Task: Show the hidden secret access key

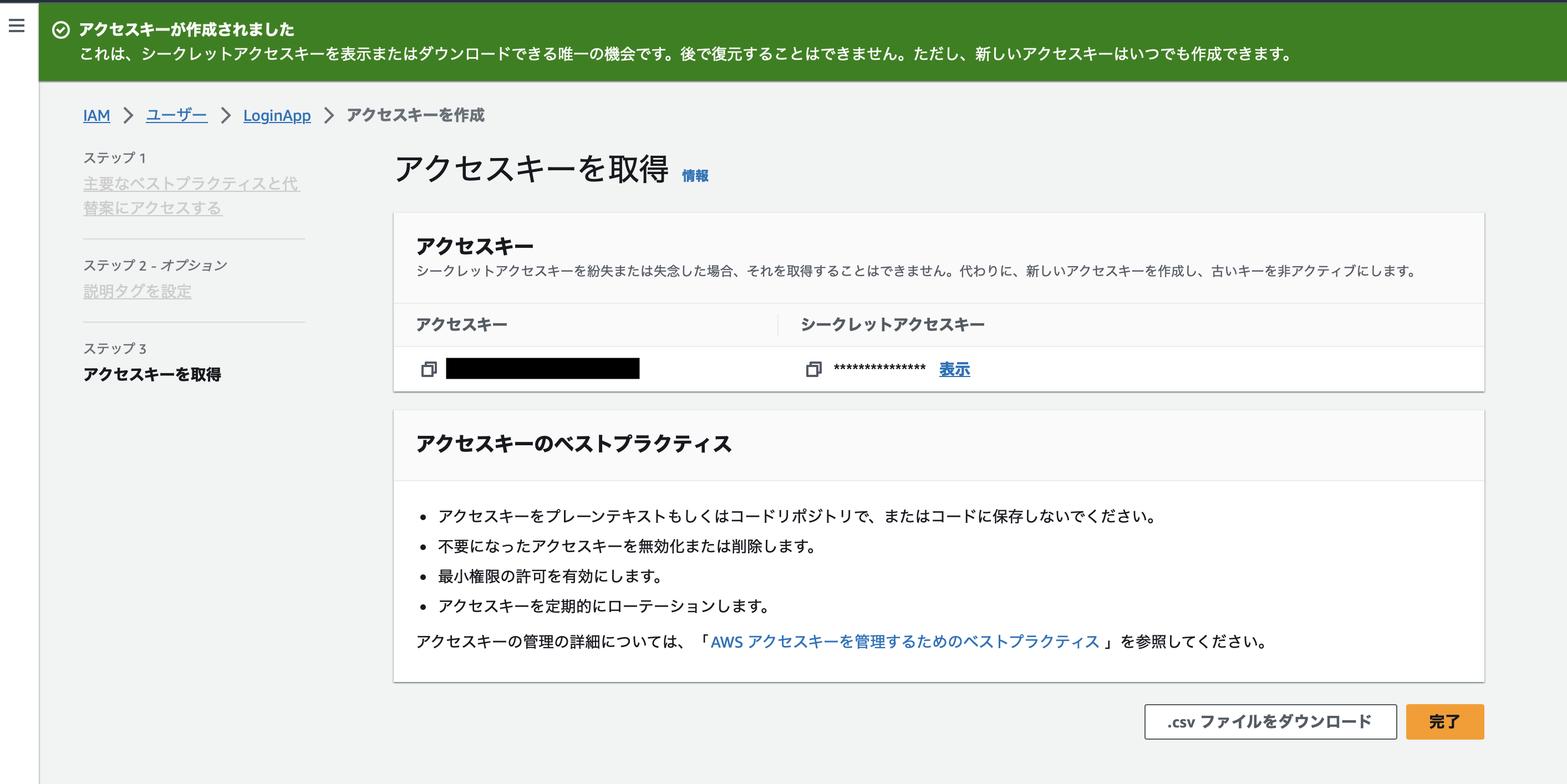Action: 954,369
